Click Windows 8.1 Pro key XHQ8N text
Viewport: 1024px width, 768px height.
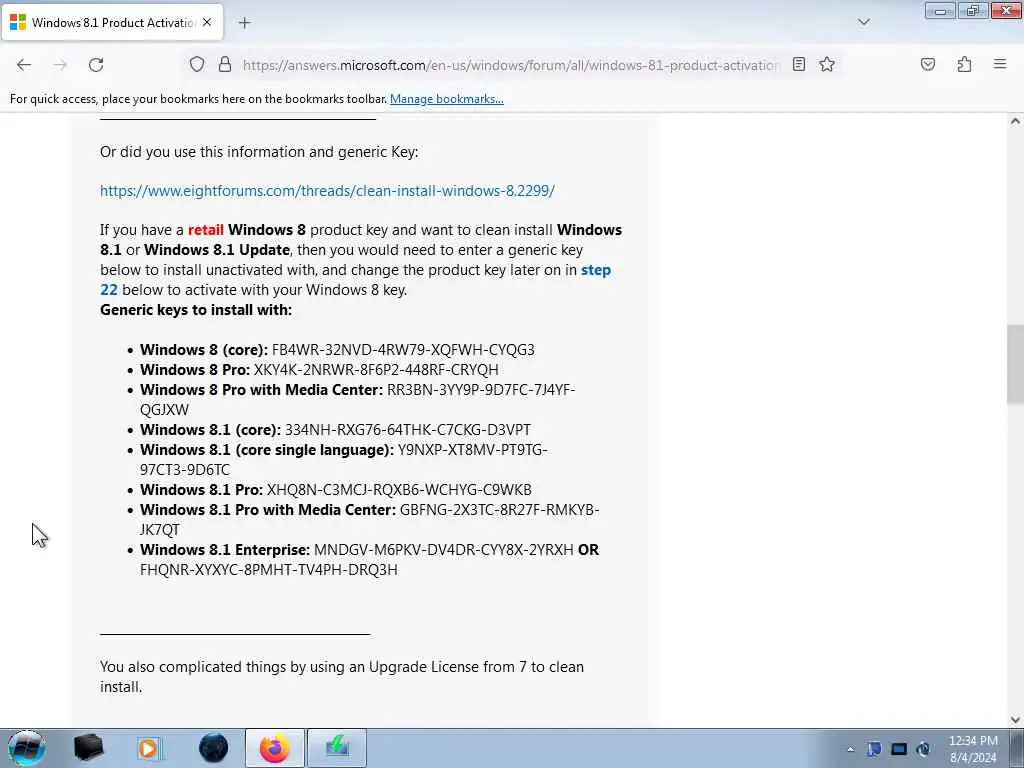pyautogui.click(x=399, y=490)
